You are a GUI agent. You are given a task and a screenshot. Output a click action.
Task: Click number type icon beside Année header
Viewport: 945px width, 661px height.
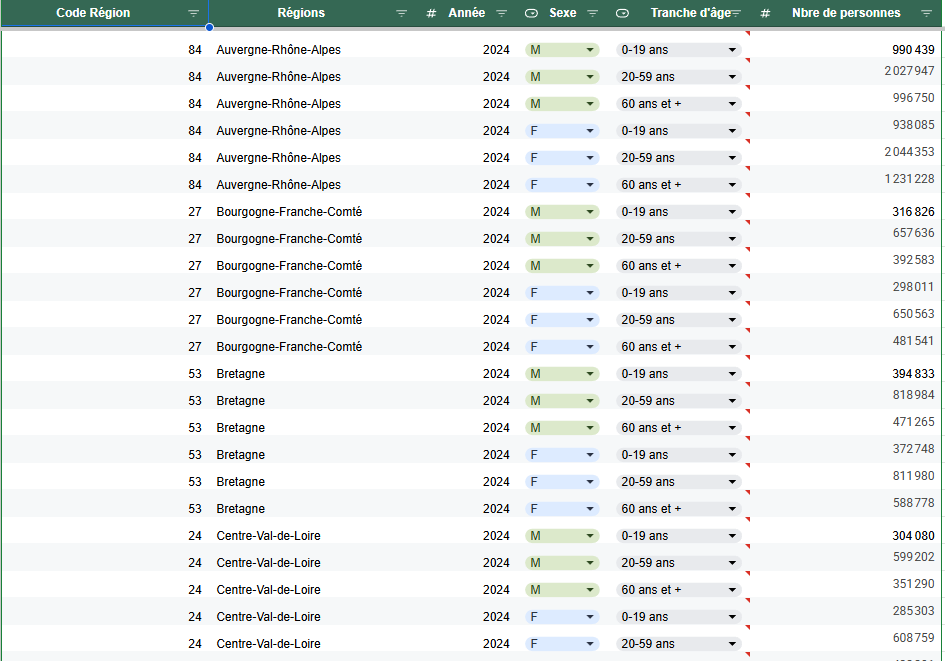[431, 14]
